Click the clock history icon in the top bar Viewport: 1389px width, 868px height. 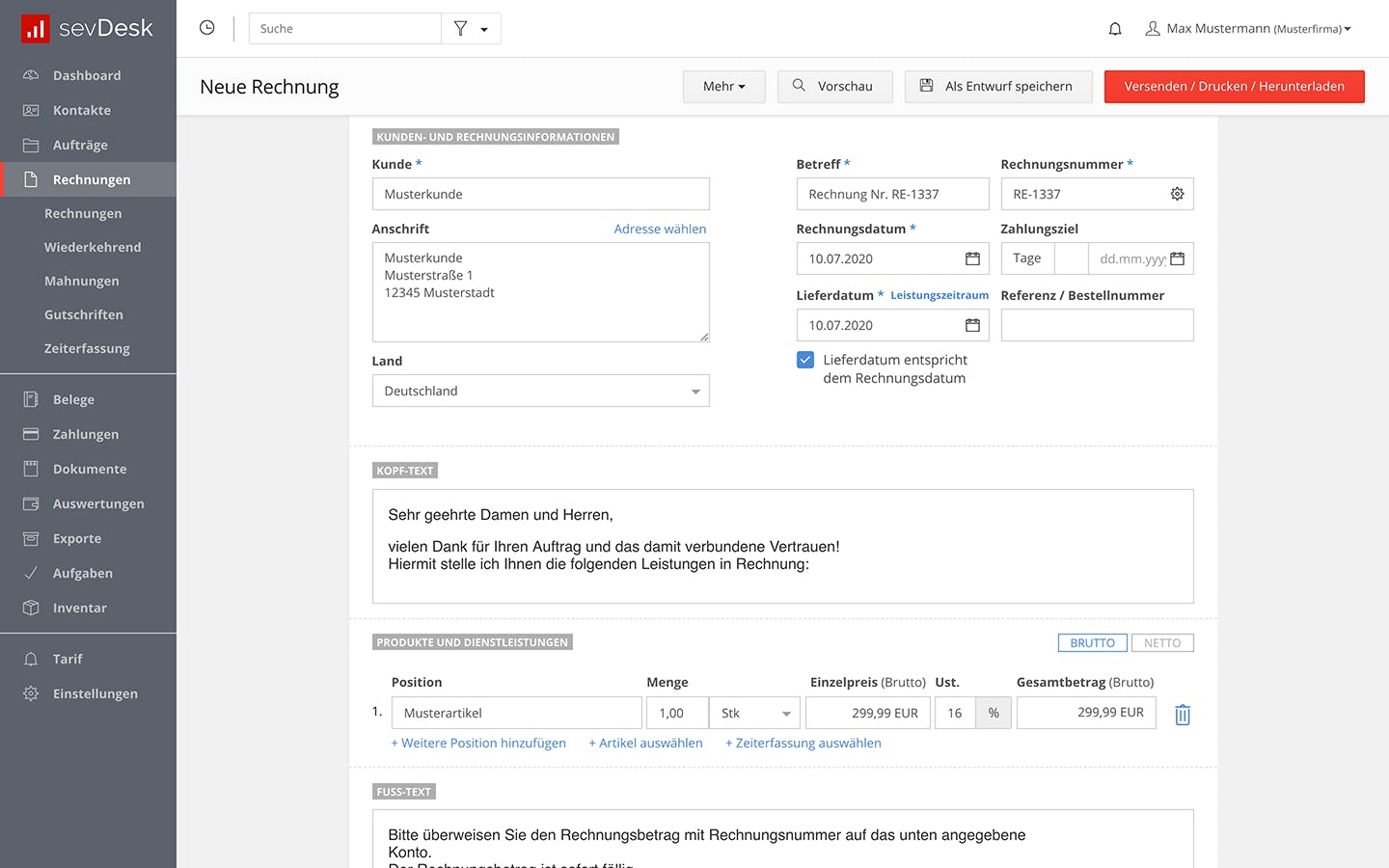206,28
